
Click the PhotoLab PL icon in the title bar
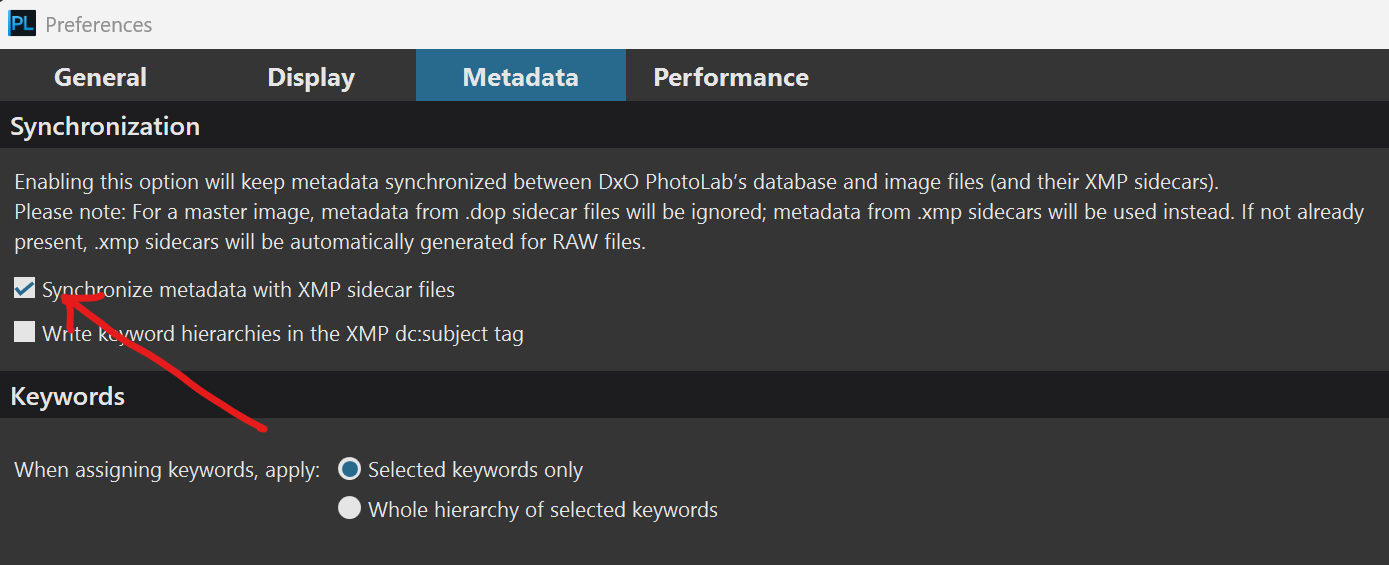pyautogui.click(x=21, y=23)
